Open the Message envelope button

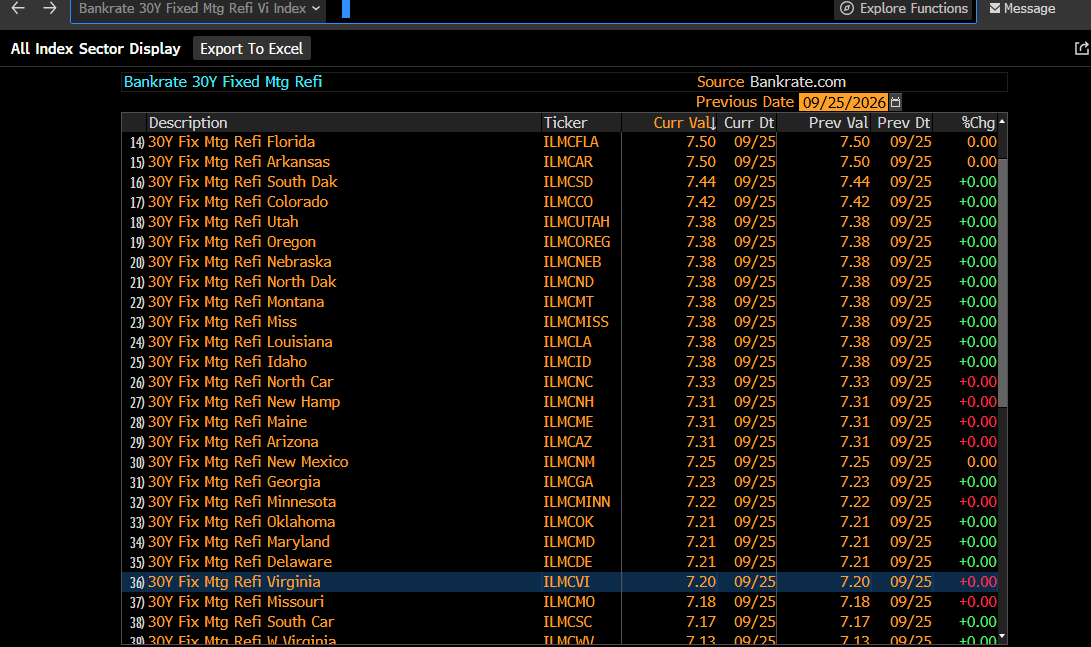pyautogui.click(x=1022, y=8)
